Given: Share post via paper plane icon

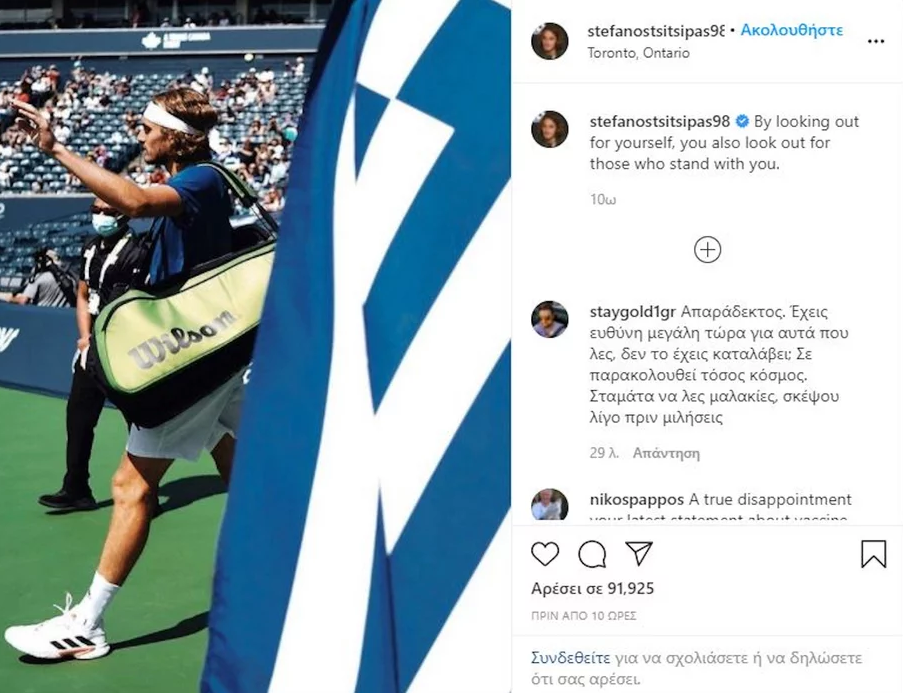Looking at the screenshot, I should (x=639, y=554).
